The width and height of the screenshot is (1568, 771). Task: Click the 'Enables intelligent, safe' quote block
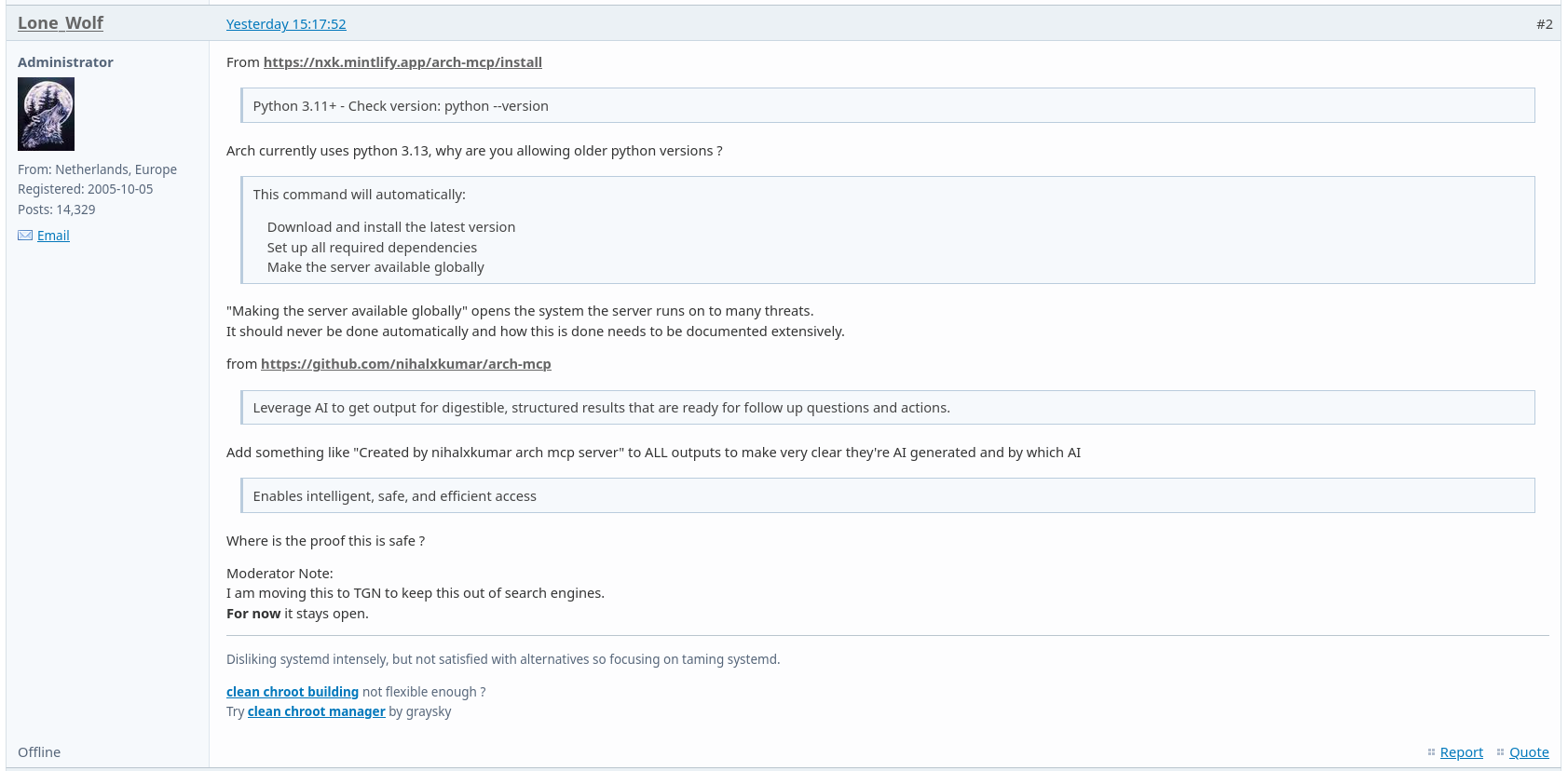point(887,496)
